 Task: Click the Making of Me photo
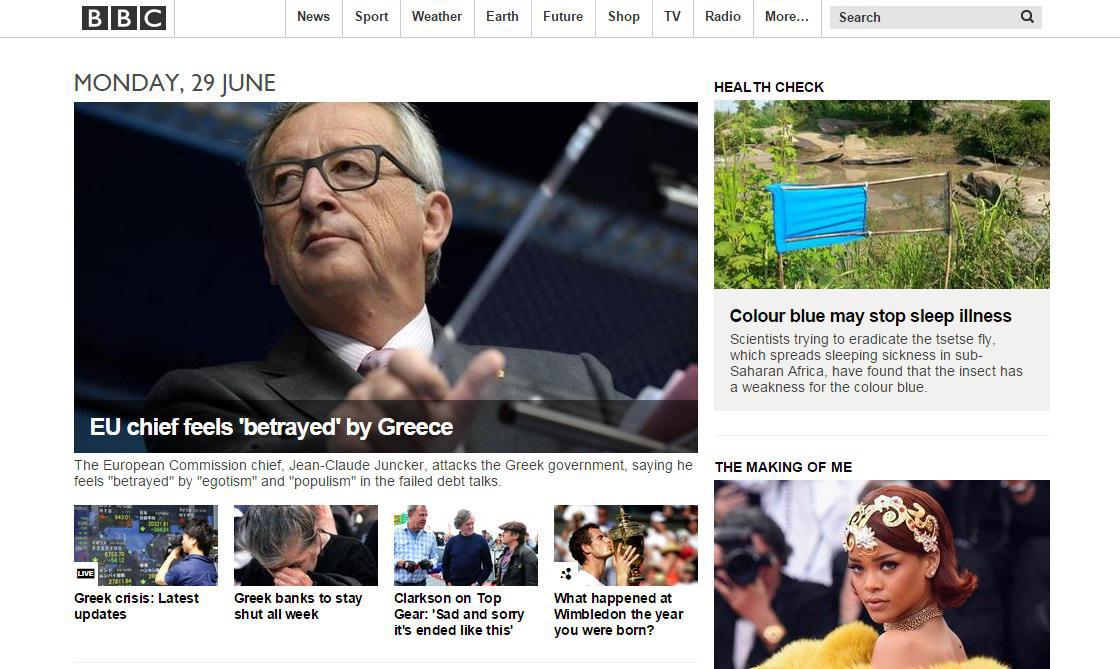click(882, 575)
